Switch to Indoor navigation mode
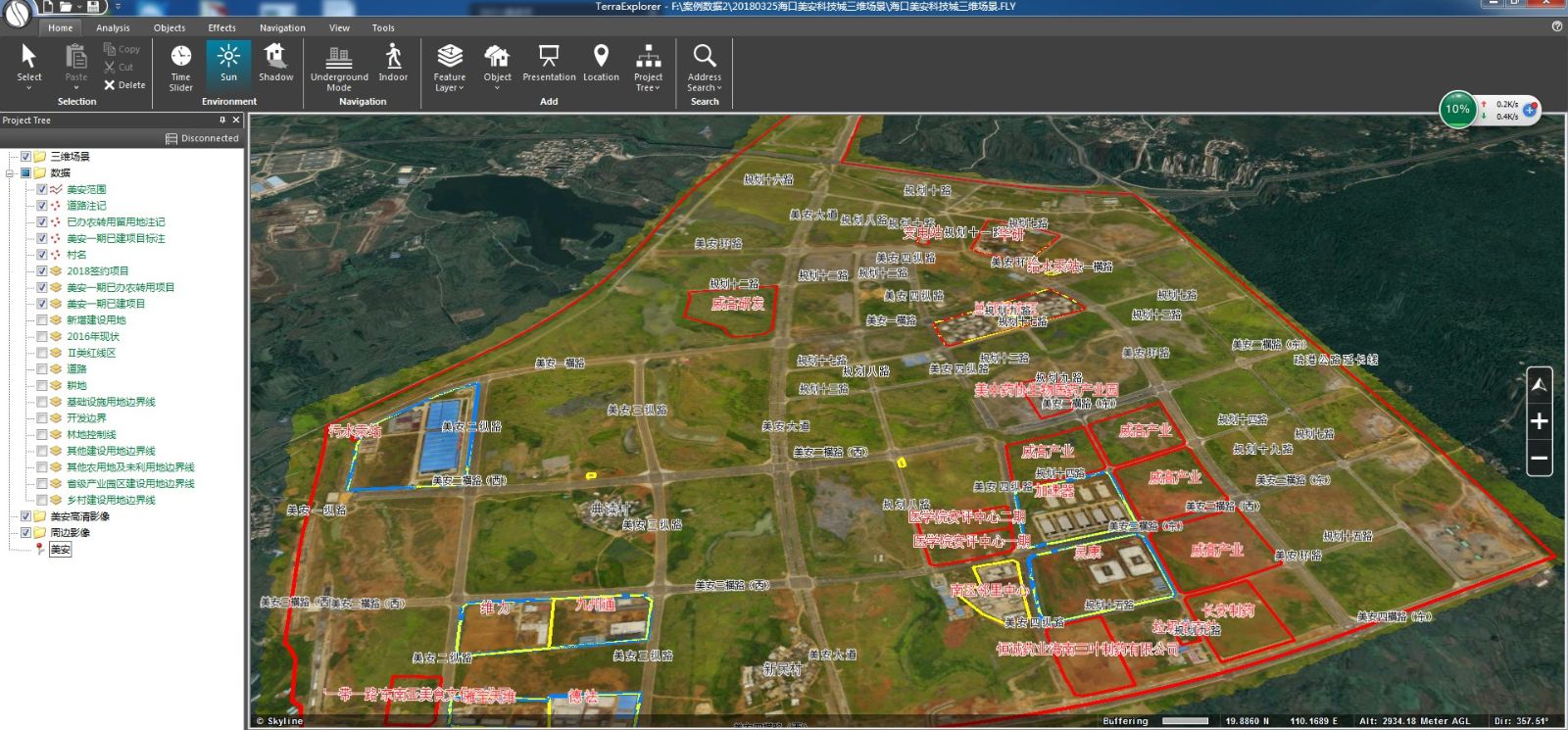The image size is (1568, 730). coord(393,63)
